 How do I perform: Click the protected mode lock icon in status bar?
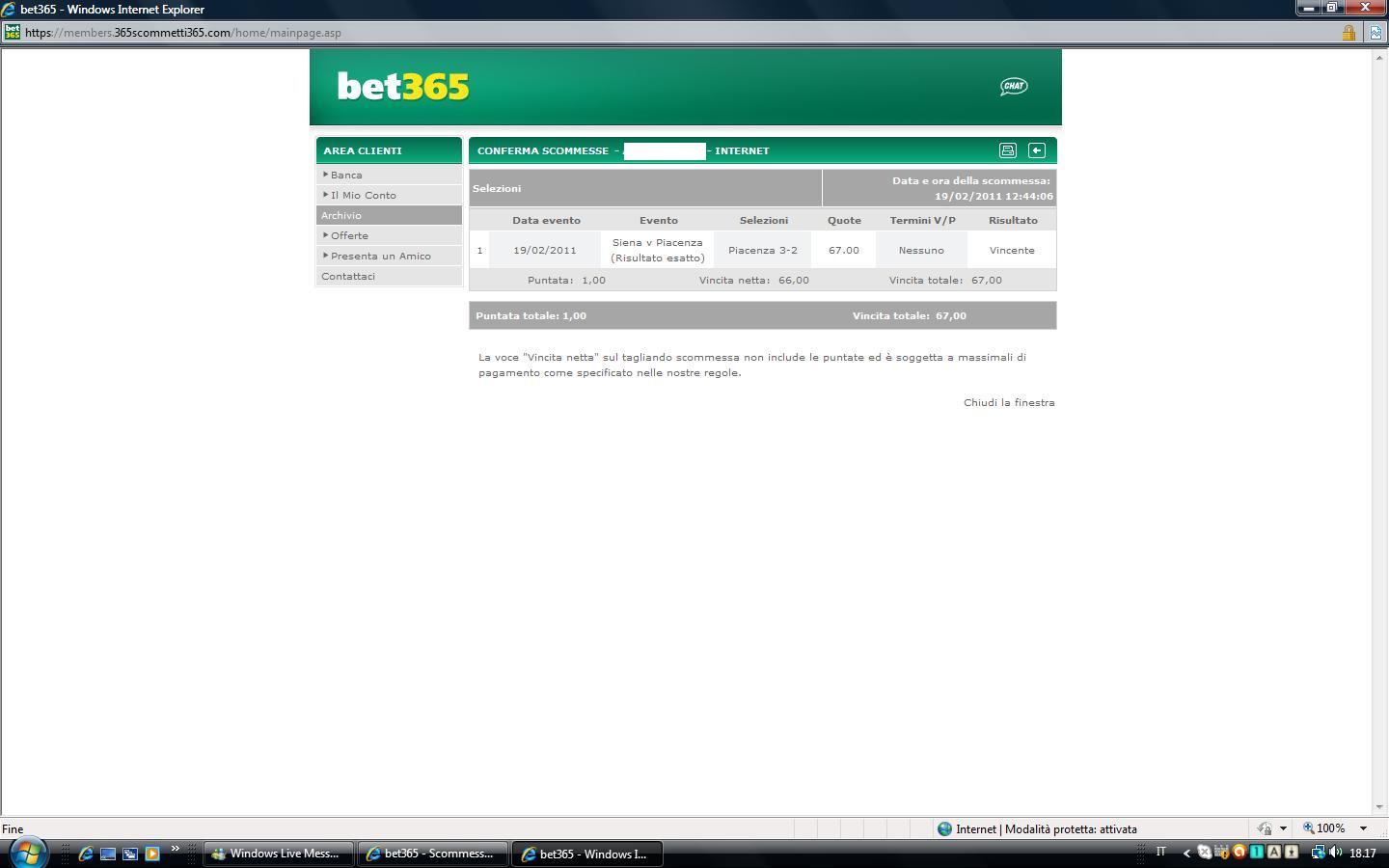[1265, 828]
